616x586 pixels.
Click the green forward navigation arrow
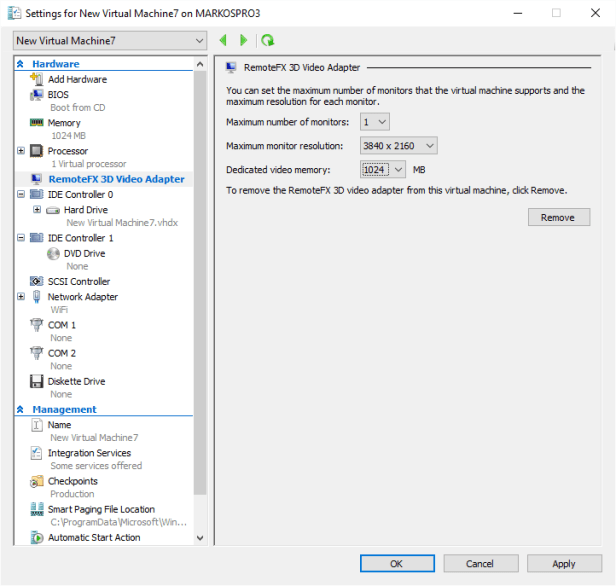[243, 40]
